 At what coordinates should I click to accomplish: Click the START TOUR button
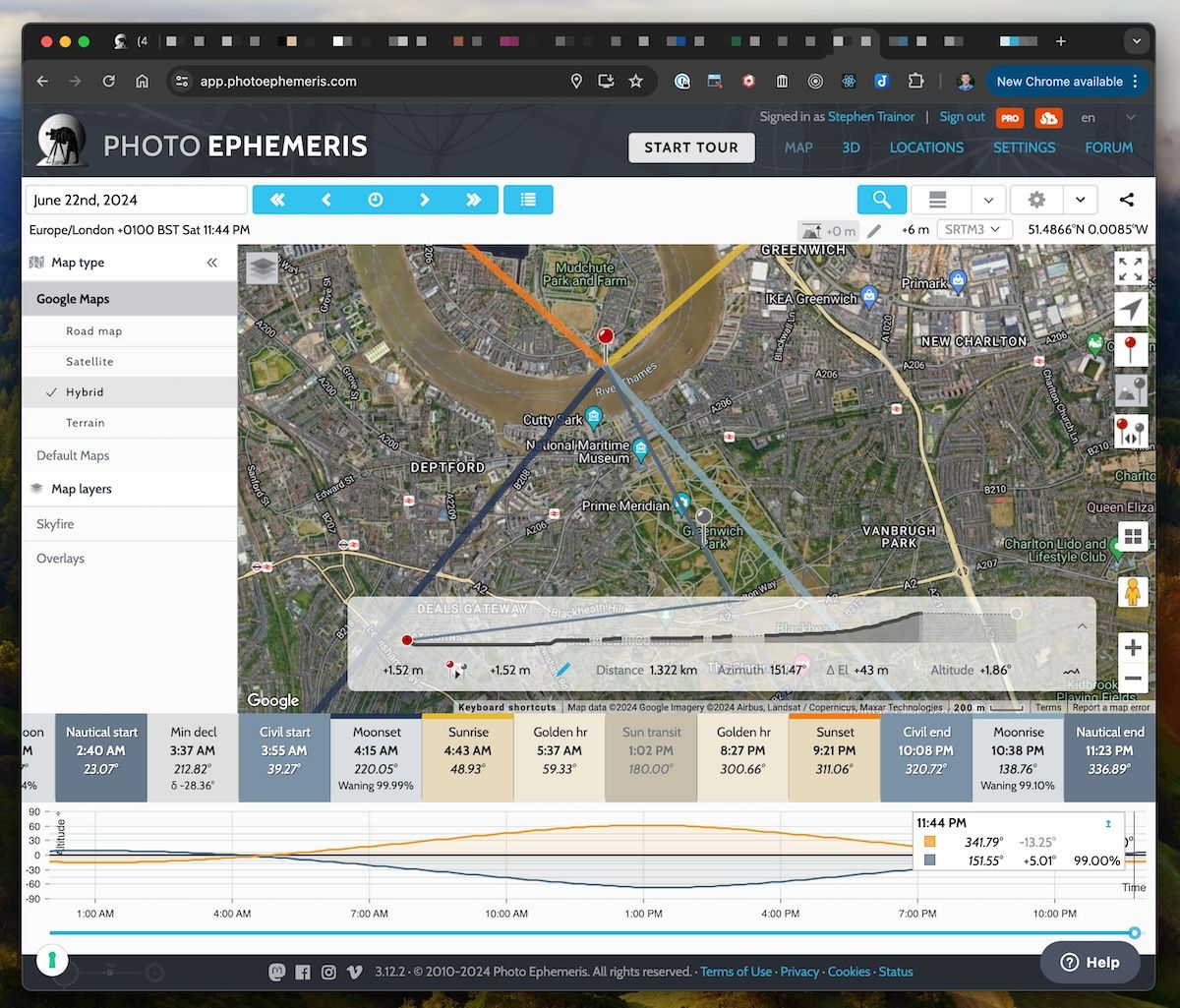click(691, 148)
